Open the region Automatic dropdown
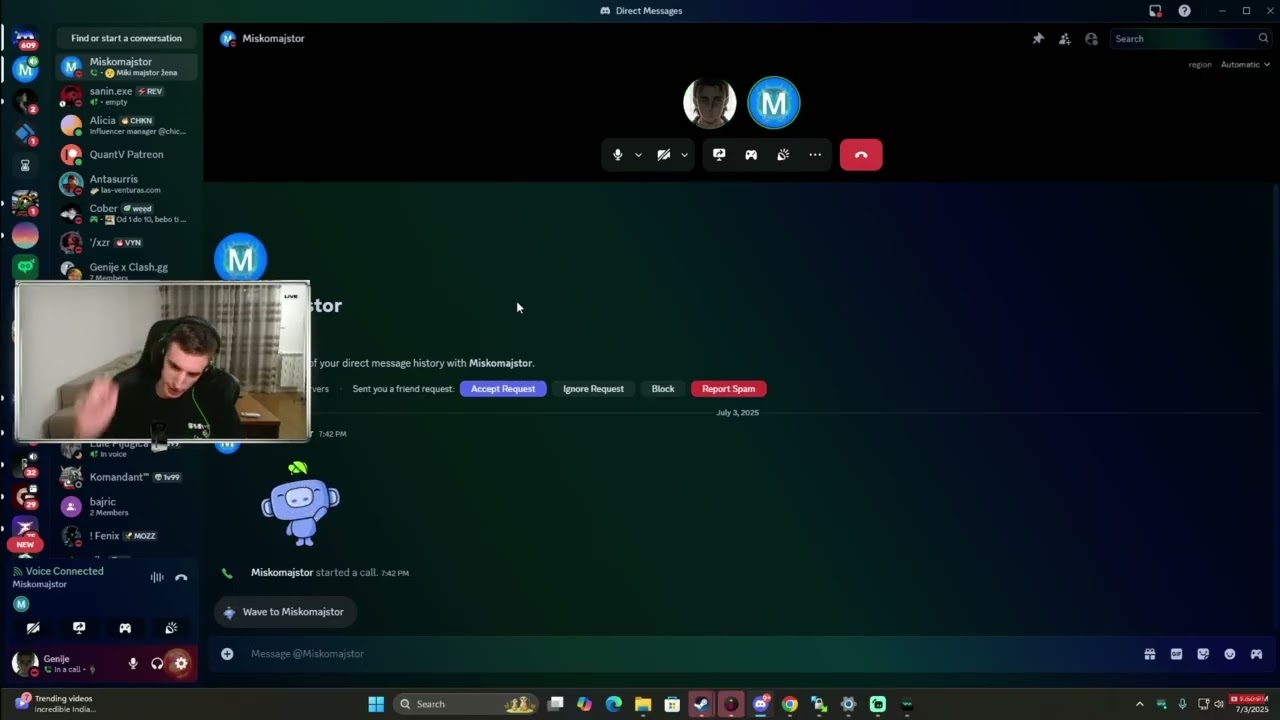The image size is (1280, 720). (x=1245, y=64)
